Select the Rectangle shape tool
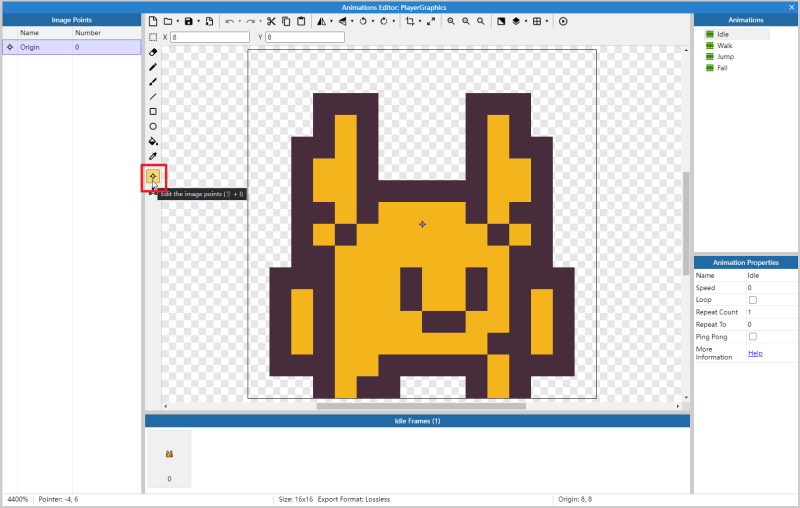 153,112
